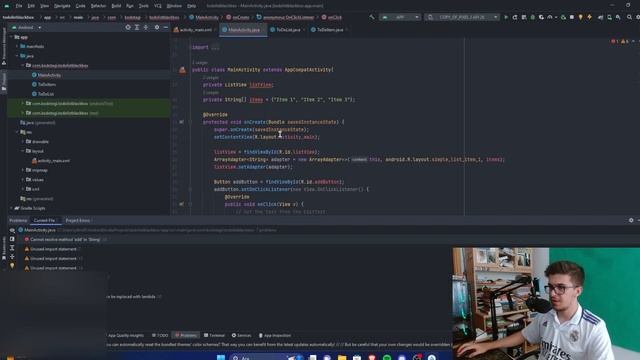This screenshot has width=640, height=360.
Task: Open the Edit menu
Action: 31,6
